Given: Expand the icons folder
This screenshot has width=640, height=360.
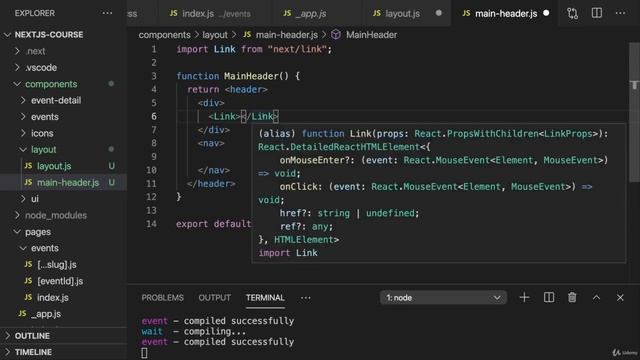Looking at the screenshot, I should [23, 133].
